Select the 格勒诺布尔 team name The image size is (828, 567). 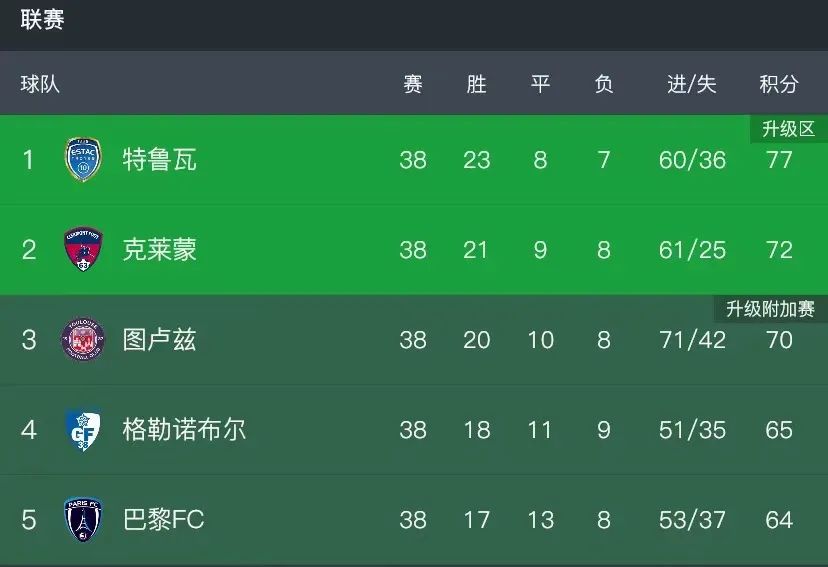pyautogui.click(x=184, y=430)
